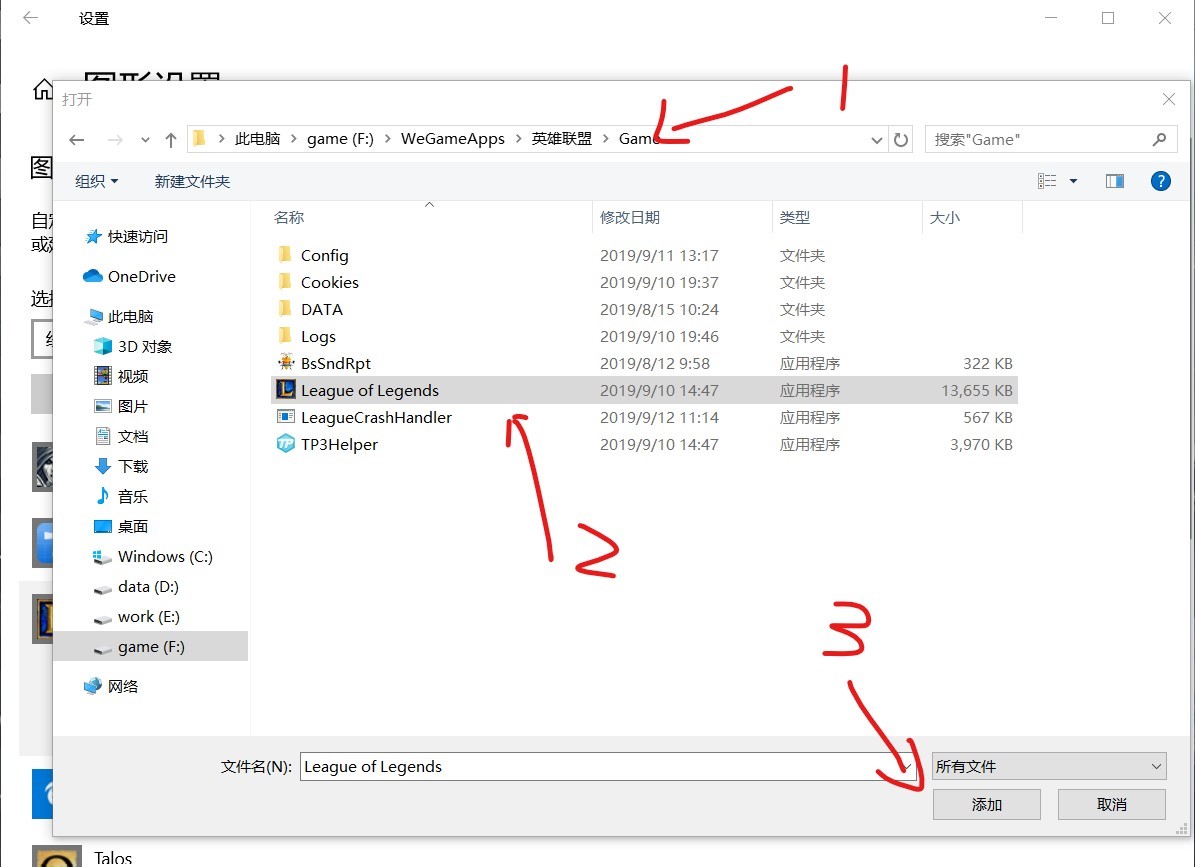Image resolution: width=1195 pixels, height=867 pixels.
Task: Select 桌面 in the navigation pane
Action: [x=133, y=526]
